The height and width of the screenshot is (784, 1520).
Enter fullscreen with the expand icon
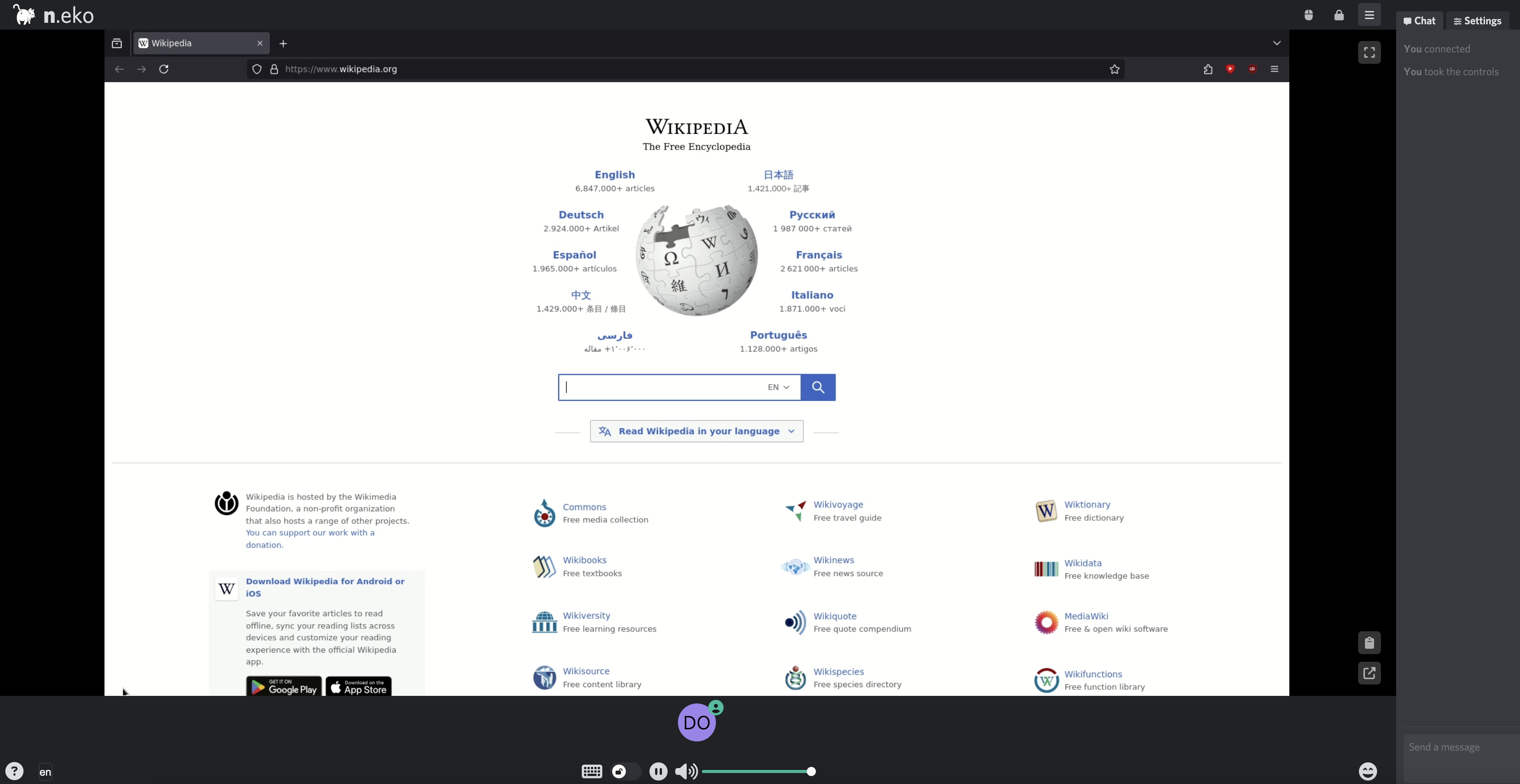click(1369, 52)
